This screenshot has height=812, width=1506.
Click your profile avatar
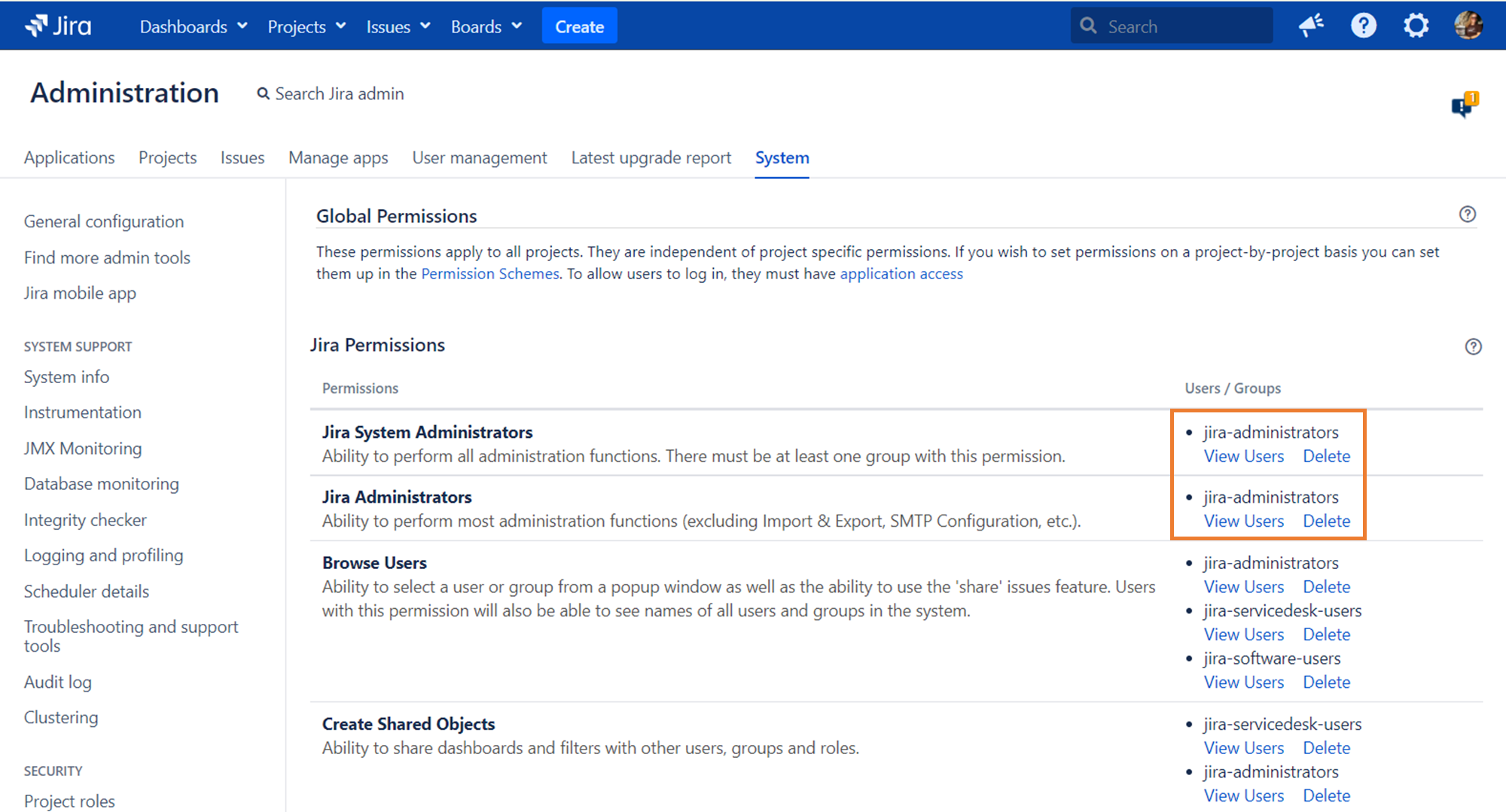(1469, 25)
